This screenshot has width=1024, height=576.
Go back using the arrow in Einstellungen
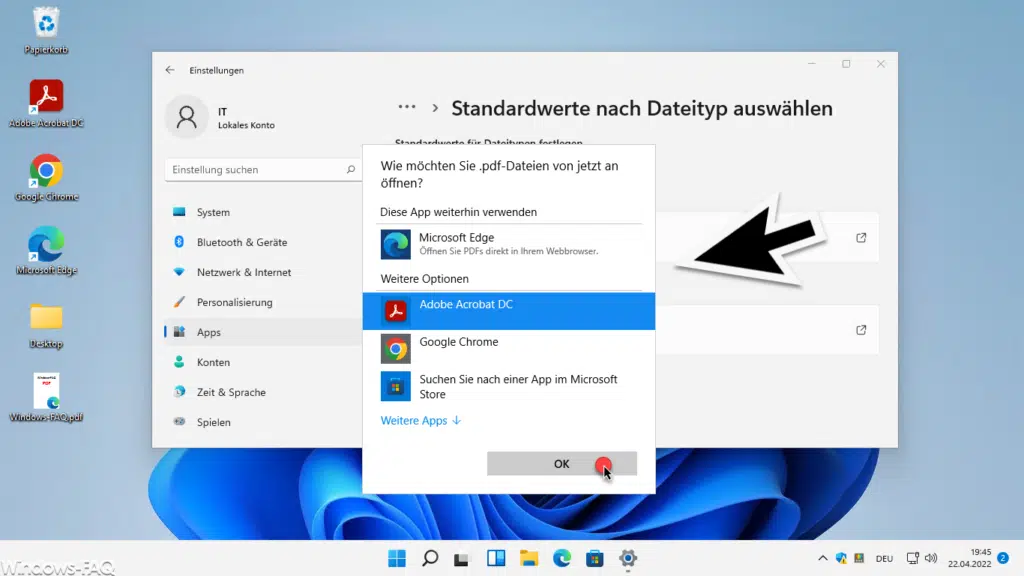point(171,70)
